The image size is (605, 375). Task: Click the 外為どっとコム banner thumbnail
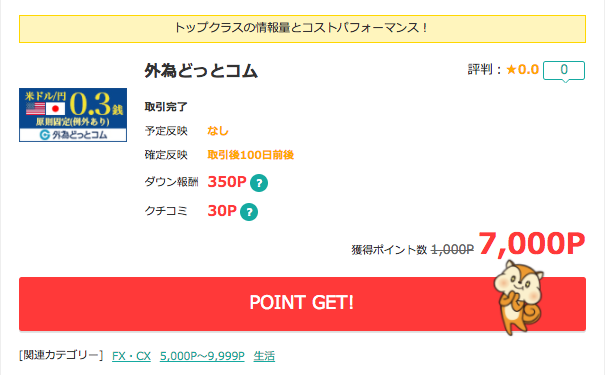click(x=73, y=115)
